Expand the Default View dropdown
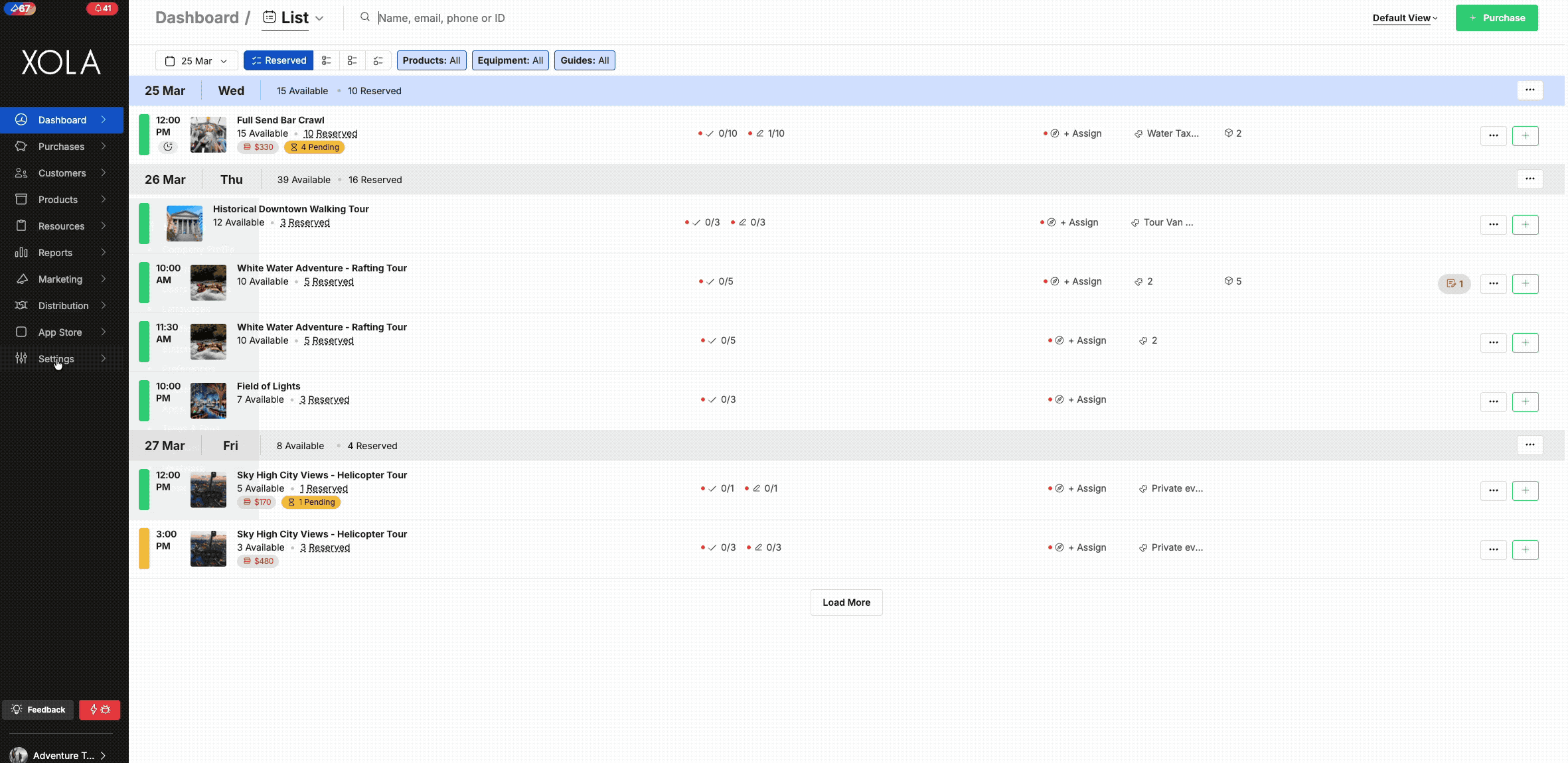Image resolution: width=1568 pixels, height=763 pixels. coord(1405,18)
